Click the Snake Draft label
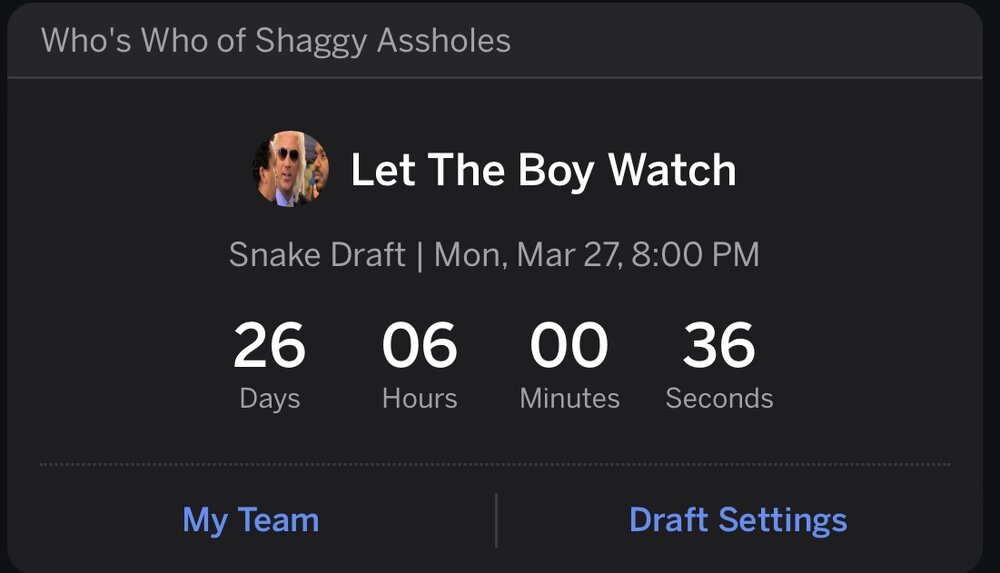Image resolution: width=1000 pixels, height=573 pixels. point(317,254)
